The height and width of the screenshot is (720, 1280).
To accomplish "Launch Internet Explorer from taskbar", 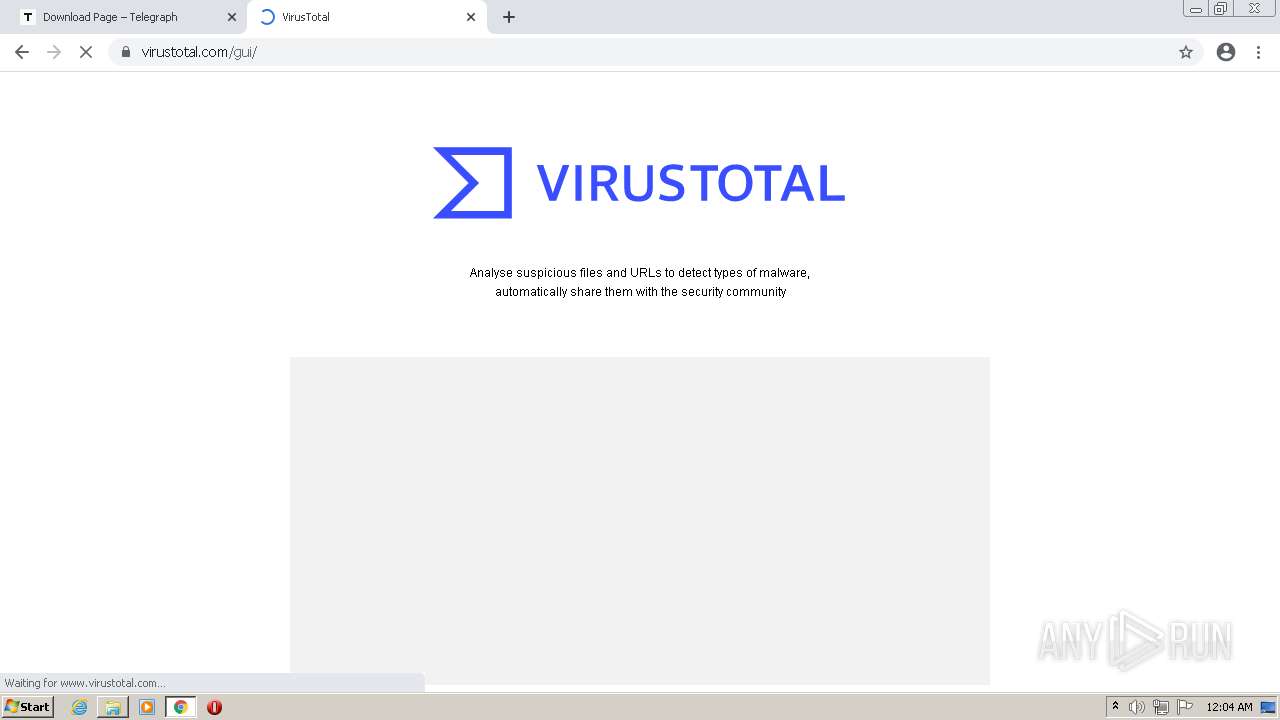I will point(80,707).
